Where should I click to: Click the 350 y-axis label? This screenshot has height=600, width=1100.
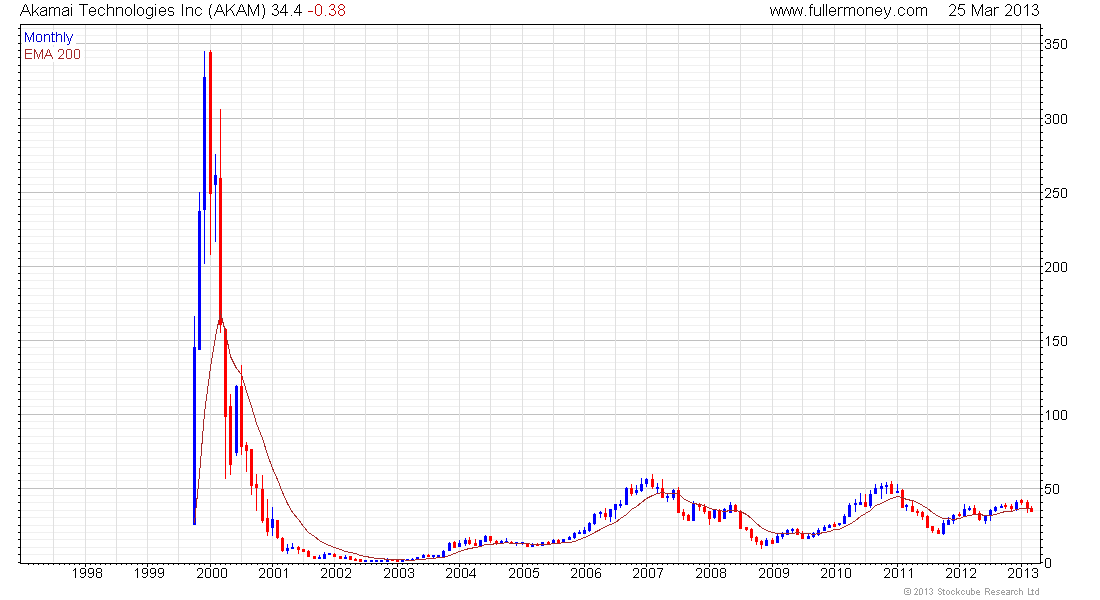pyautogui.click(x=1056, y=44)
